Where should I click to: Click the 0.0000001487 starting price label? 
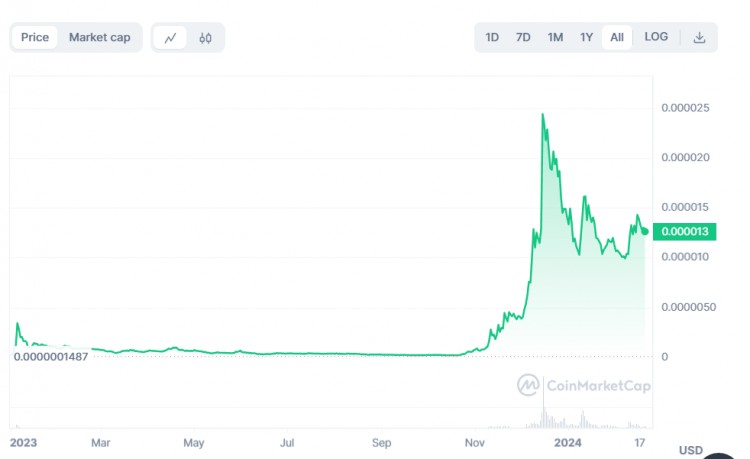coord(52,356)
